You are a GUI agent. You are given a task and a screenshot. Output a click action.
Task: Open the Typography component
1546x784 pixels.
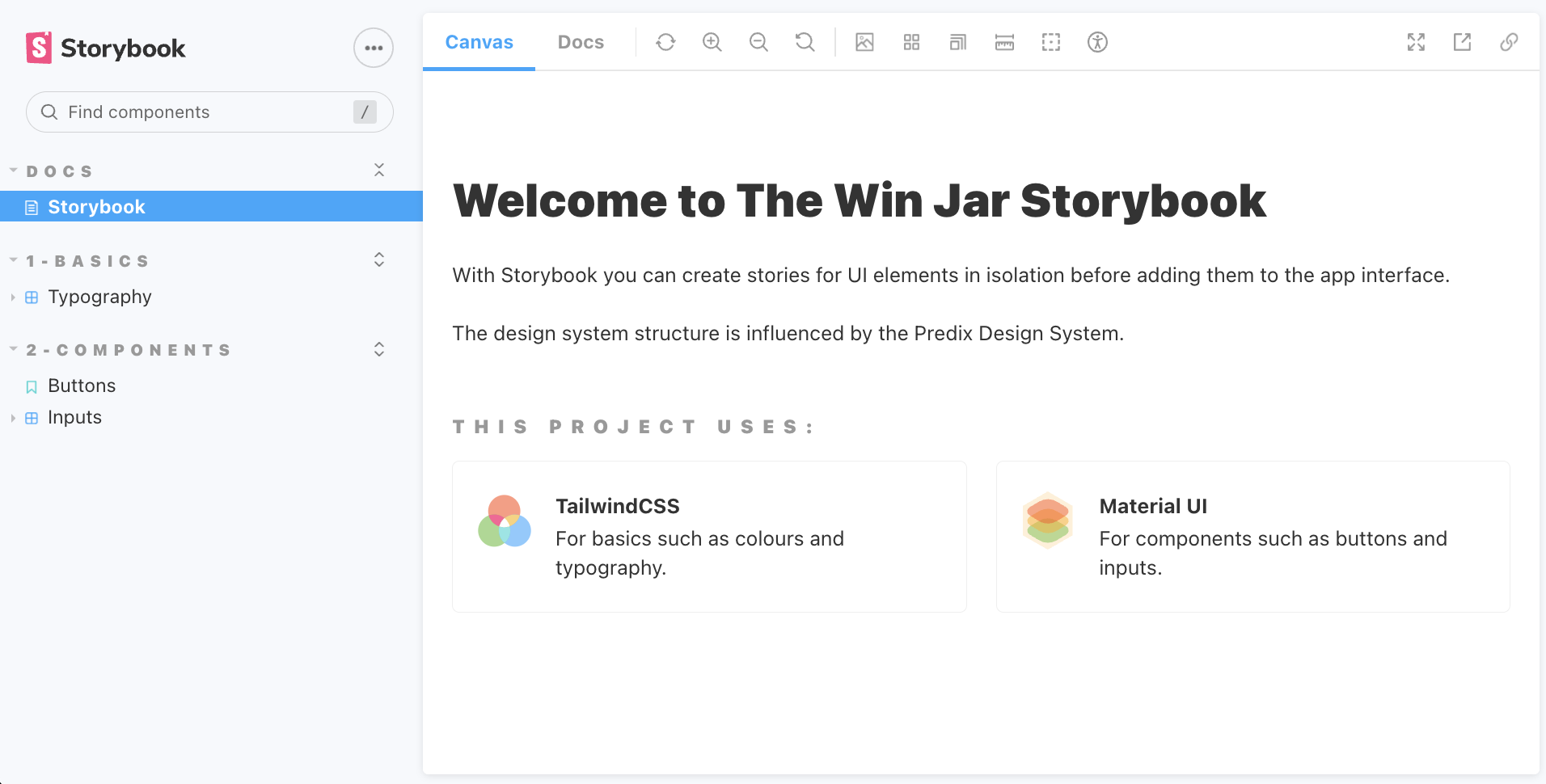[99, 297]
